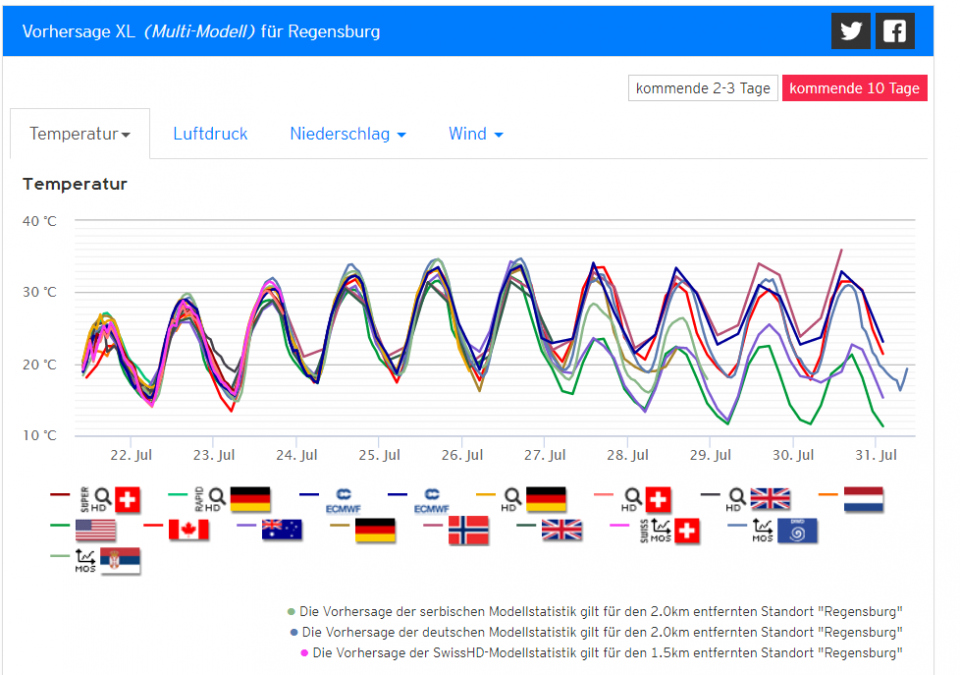960x675 pixels.
Task: Share forecast via Facebook icon
Action: (x=895, y=31)
